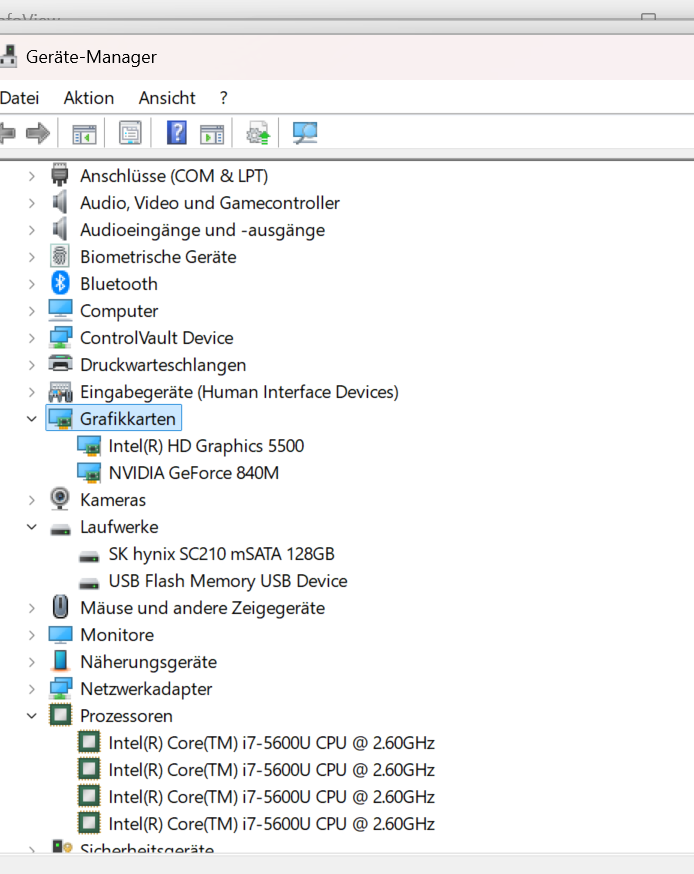The width and height of the screenshot is (694, 874).
Task: Select the ControlVault Device label
Action: (157, 338)
